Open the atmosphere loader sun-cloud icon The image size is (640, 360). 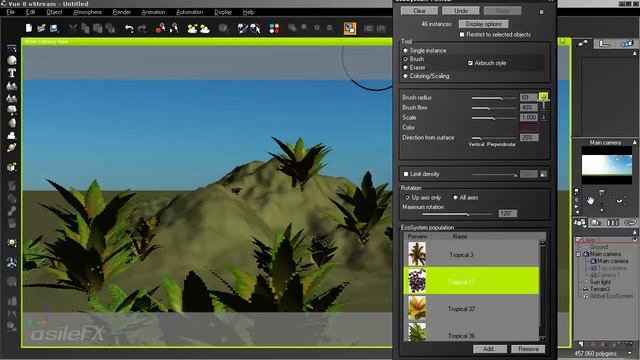tap(192, 29)
